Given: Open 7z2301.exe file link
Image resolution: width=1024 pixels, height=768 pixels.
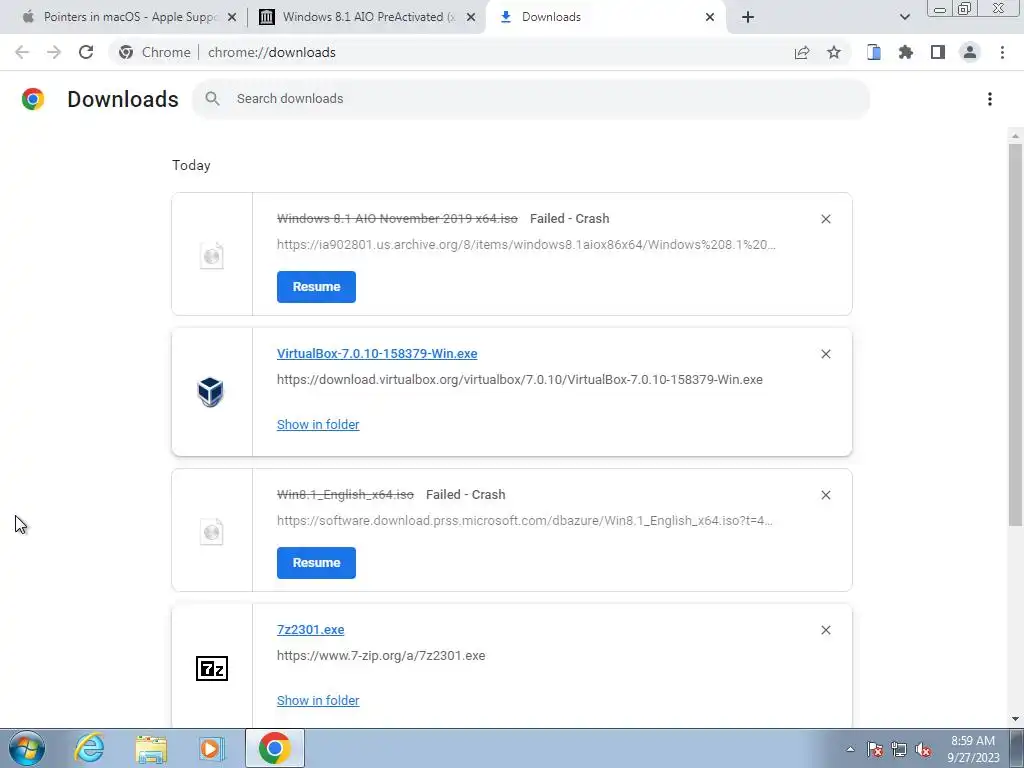Looking at the screenshot, I should pyautogui.click(x=310, y=630).
